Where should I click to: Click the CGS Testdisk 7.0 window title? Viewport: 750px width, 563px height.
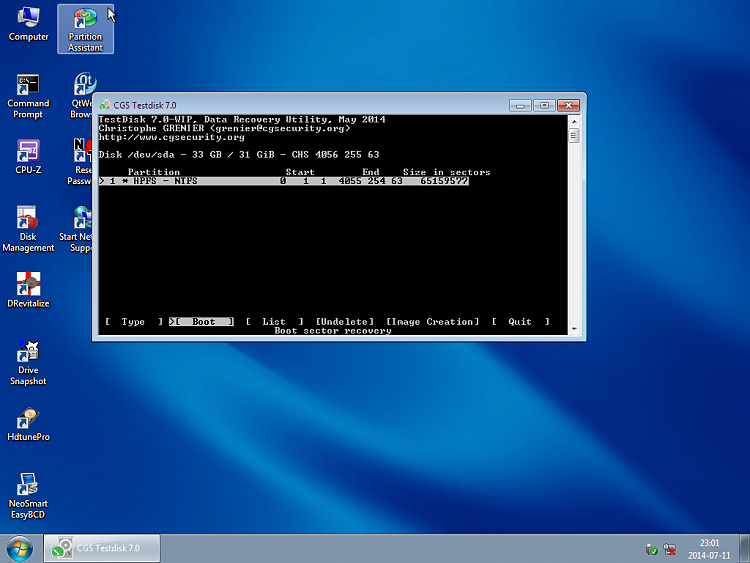(x=145, y=105)
